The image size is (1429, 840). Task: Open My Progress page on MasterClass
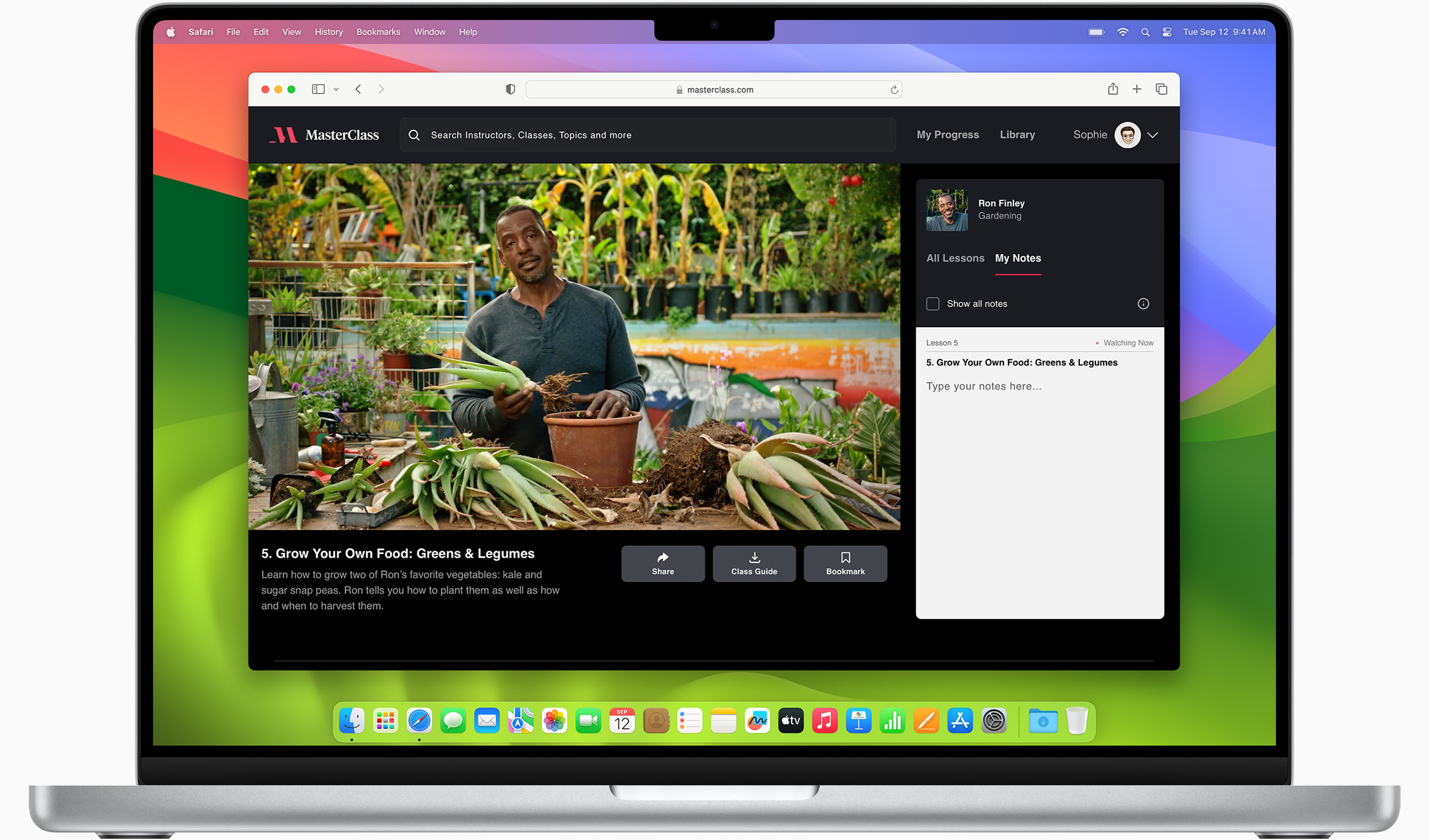click(x=946, y=134)
